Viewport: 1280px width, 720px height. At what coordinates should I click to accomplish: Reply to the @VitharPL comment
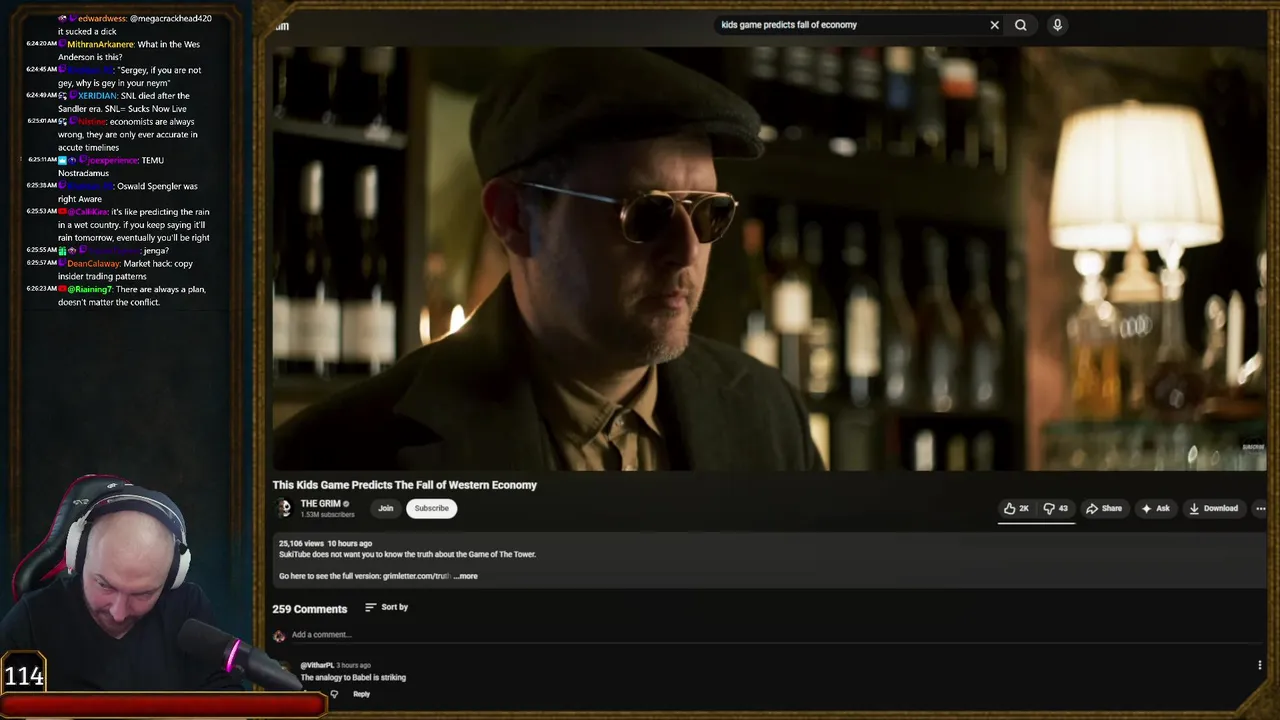point(361,694)
